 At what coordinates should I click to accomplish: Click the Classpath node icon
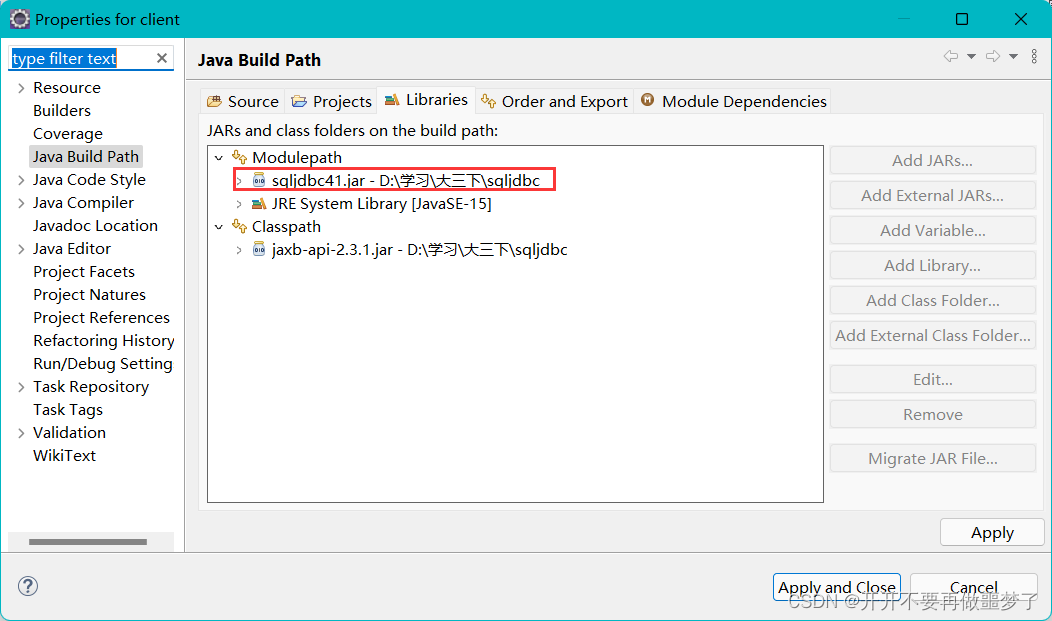[239, 226]
